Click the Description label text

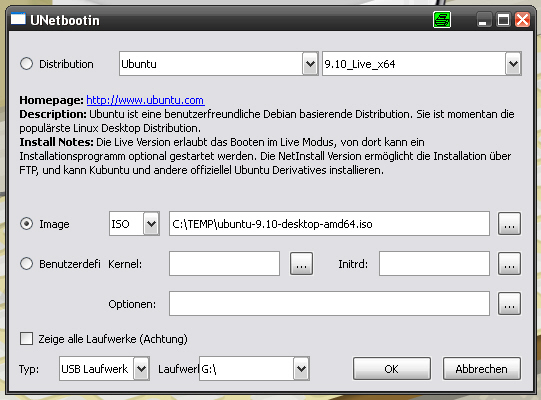coord(53,114)
